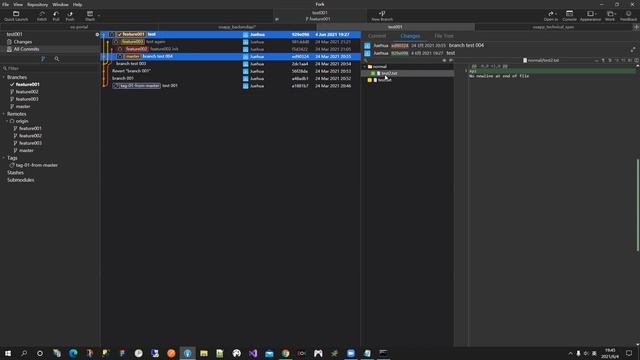The height and width of the screenshot is (360, 640).
Task: Select origin master remote branch
Action: pyautogui.click(x=26, y=151)
